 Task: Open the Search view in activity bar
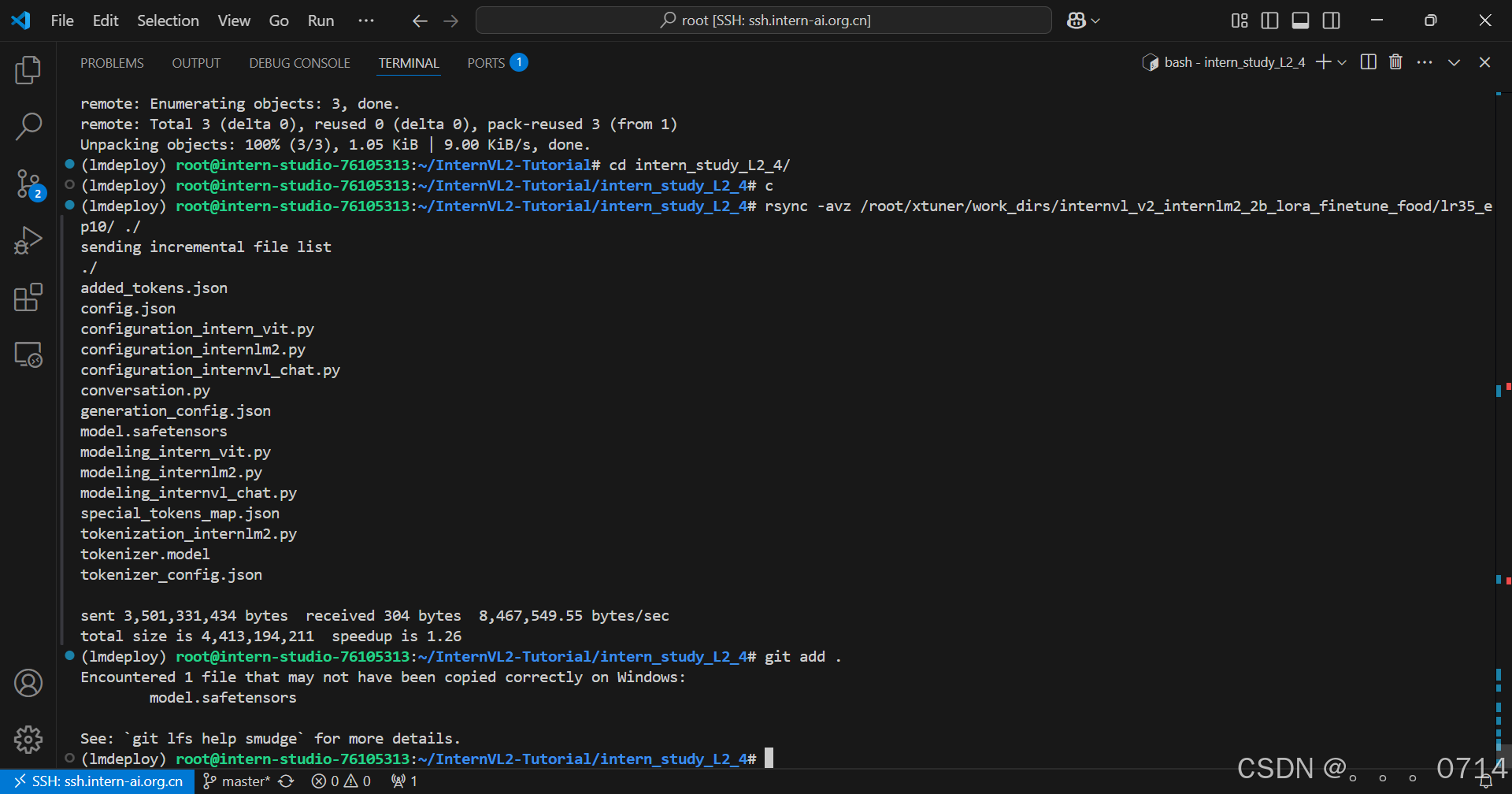click(28, 127)
